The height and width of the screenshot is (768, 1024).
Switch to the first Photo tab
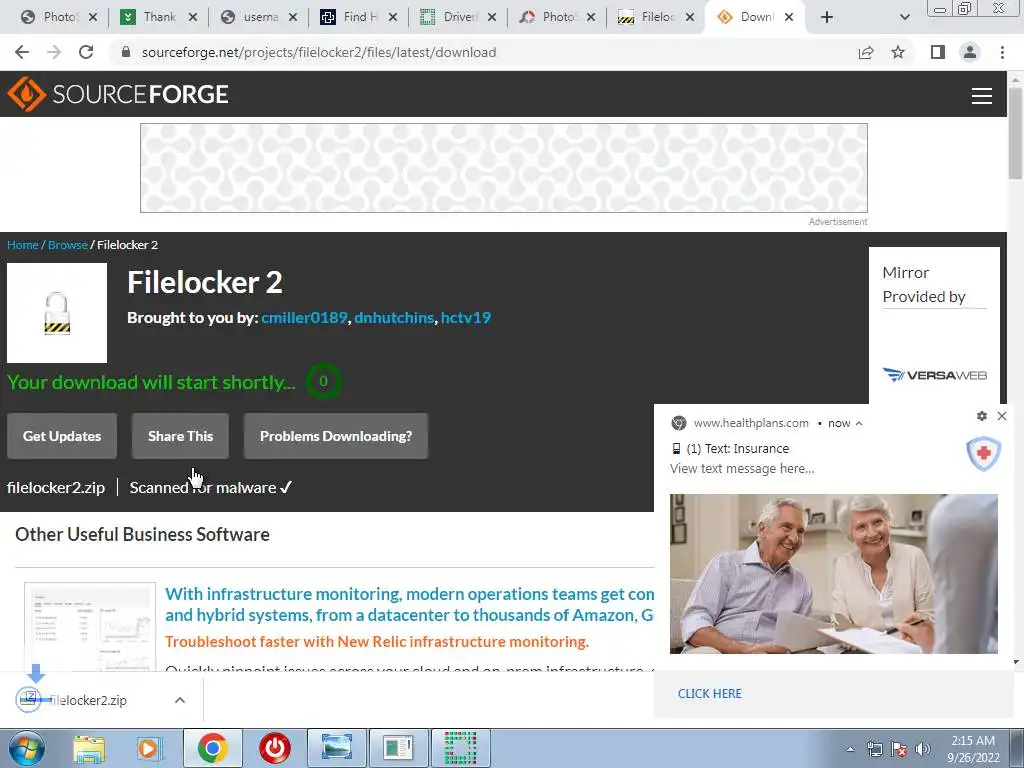point(59,17)
